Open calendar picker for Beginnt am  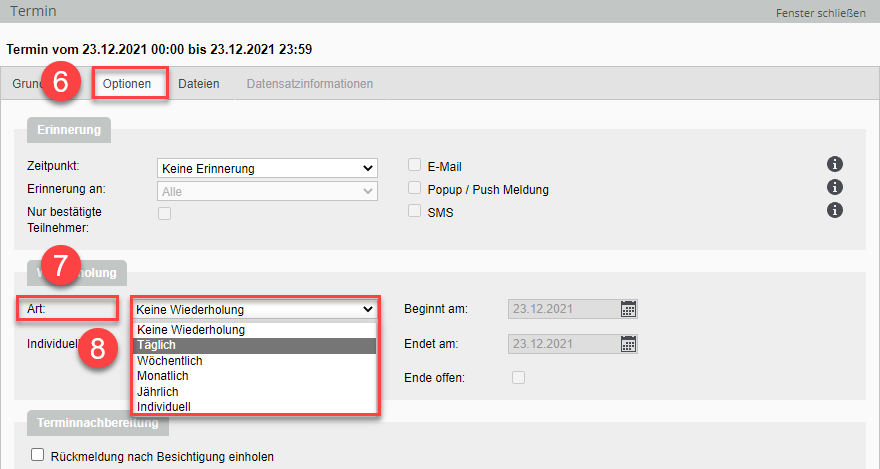(x=628, y=309)
